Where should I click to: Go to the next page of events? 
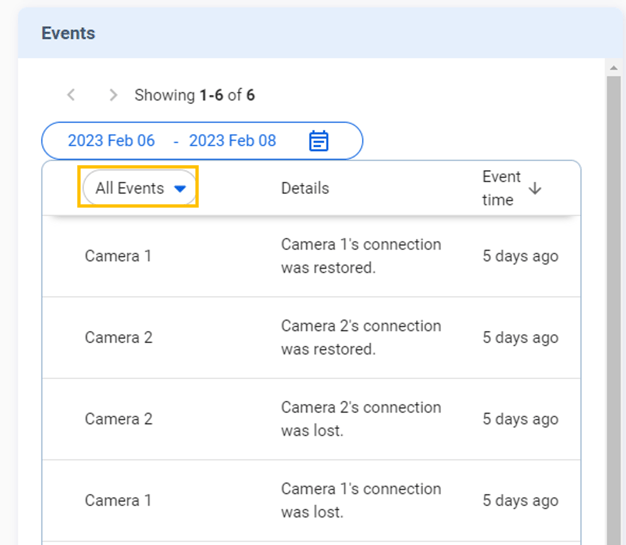pos(113,95)
